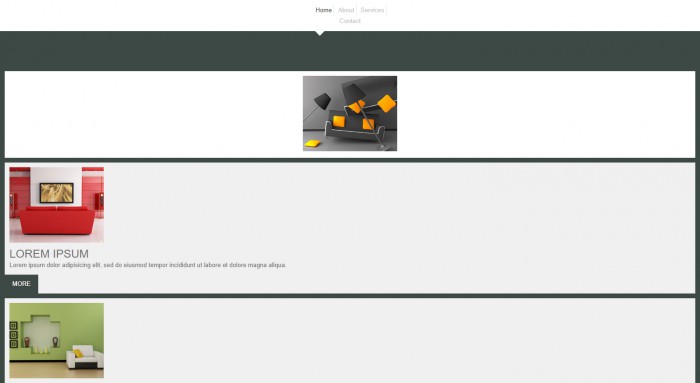Open the Home navigation link
This screenshot has height=383, width=700.
[x=324, y=10]
